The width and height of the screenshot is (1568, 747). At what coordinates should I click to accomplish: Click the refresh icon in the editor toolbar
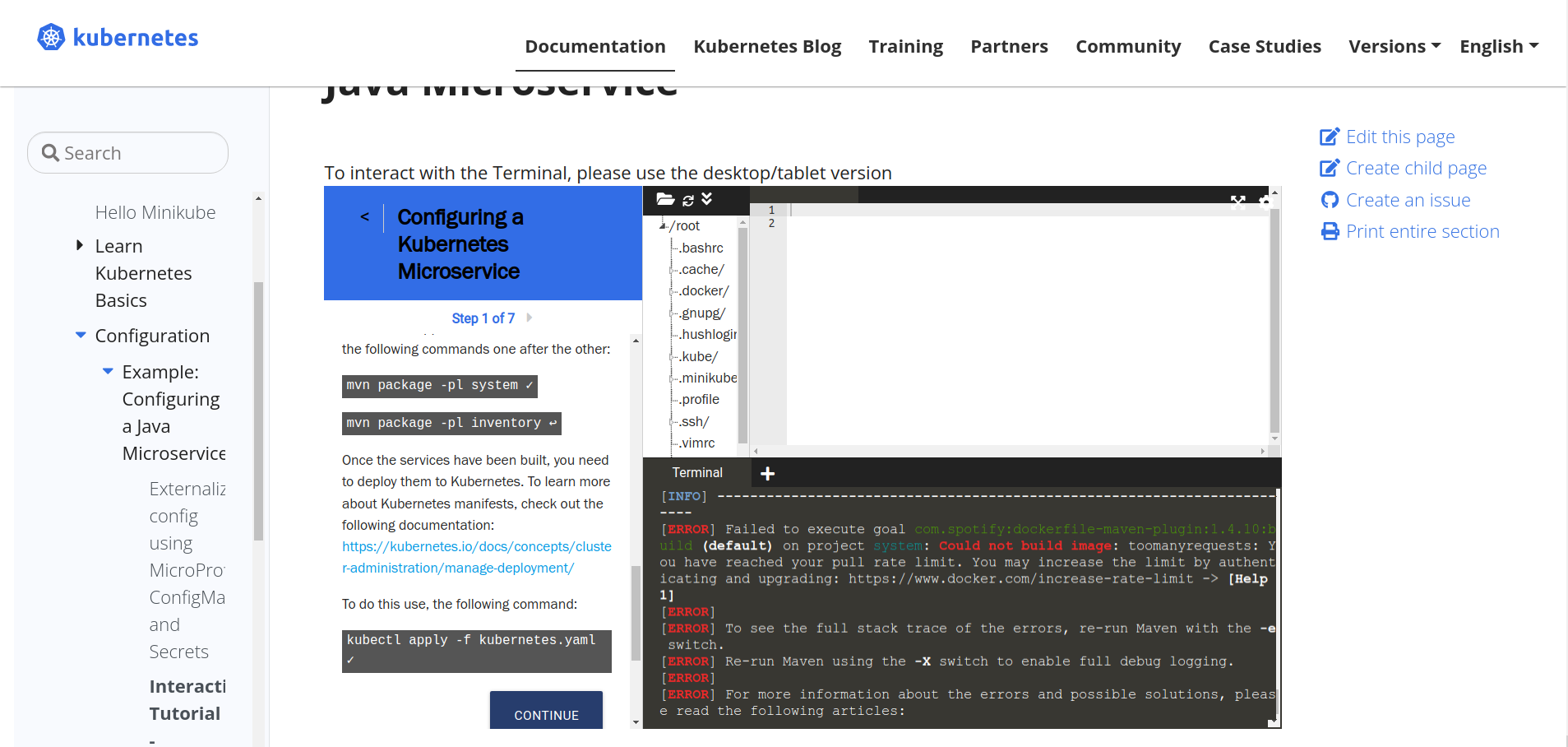(x=688, y=199)
